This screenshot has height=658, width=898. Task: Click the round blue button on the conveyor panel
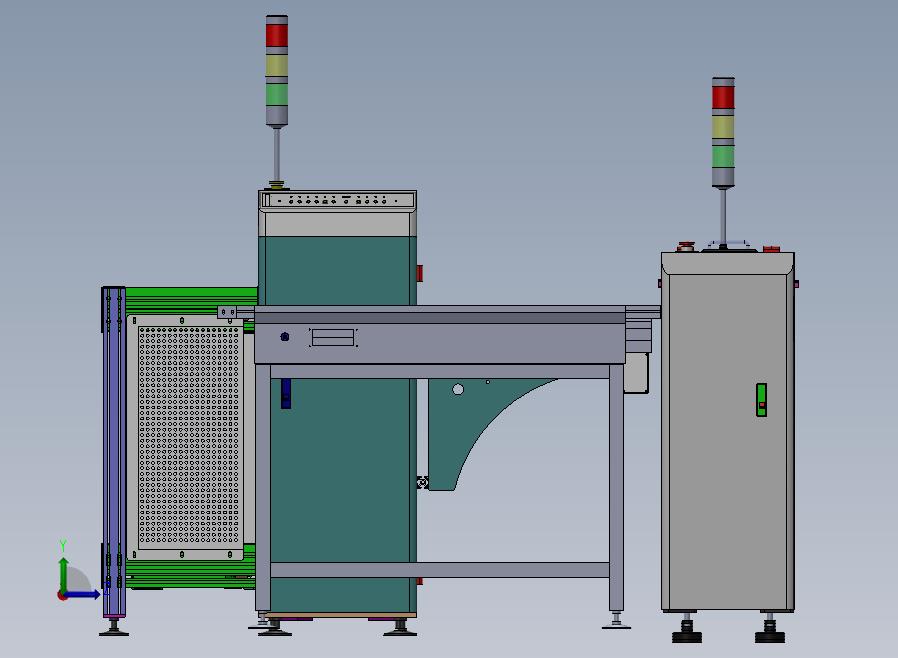click(x=285, y=337)
